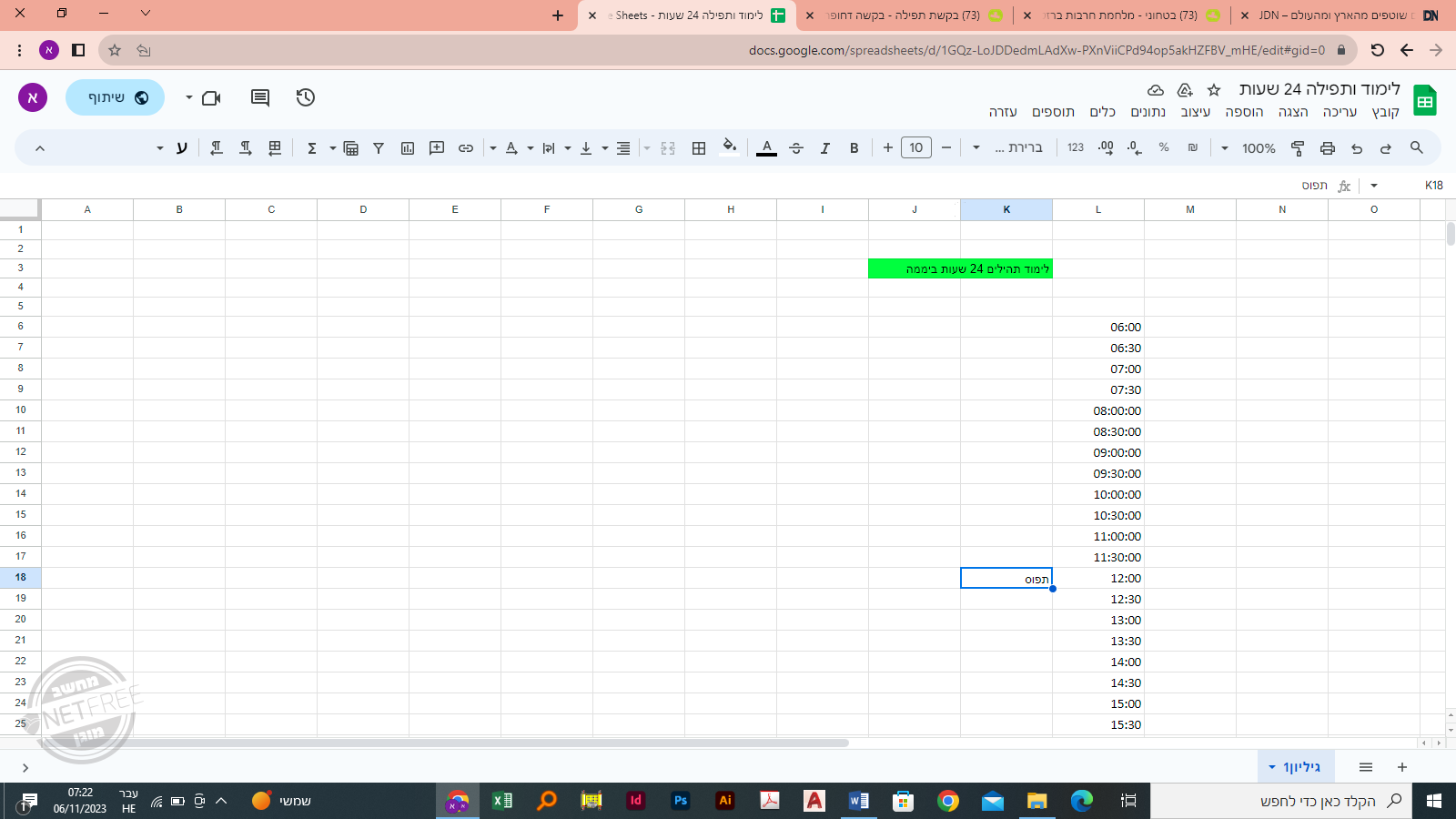
Task: Open the functions sigma menu
Action: [312, 147]
